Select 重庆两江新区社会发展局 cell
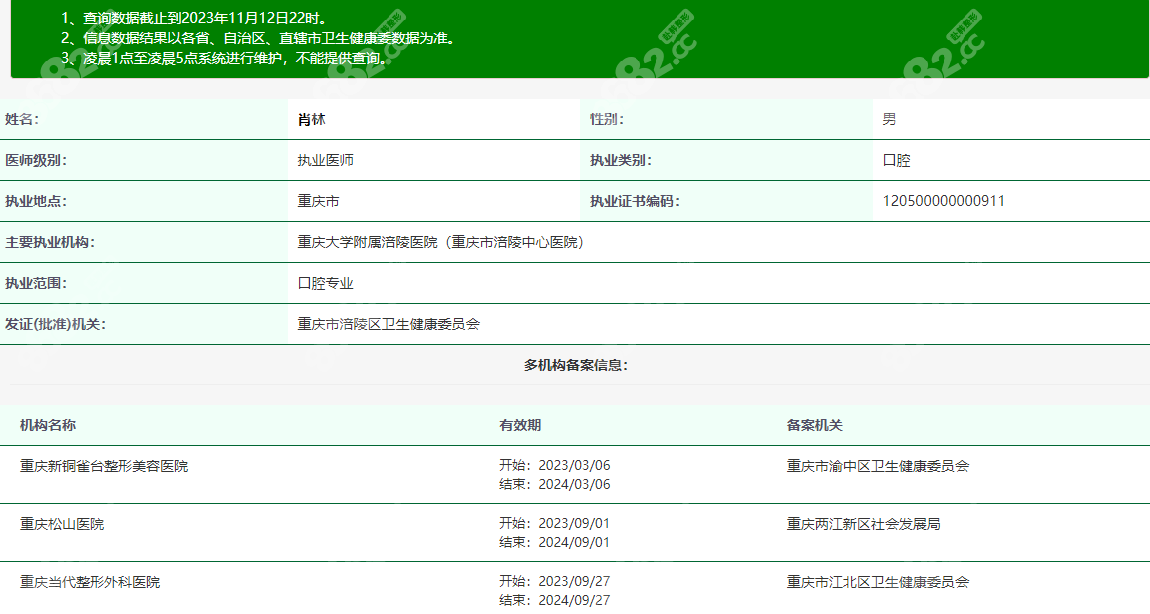This screenshot has height=614, width=1150. tap(863, 525)
